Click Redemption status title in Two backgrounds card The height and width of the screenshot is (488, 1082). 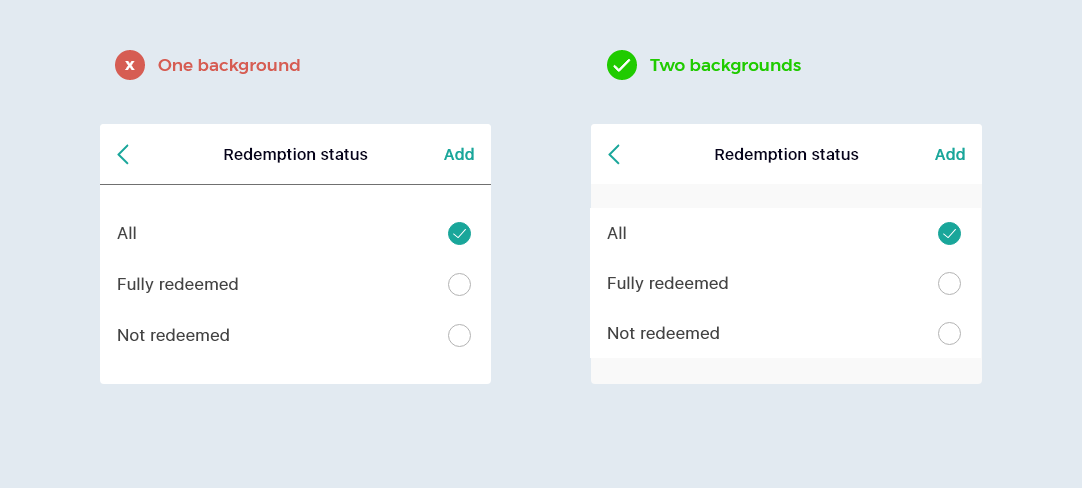(786, 155)
